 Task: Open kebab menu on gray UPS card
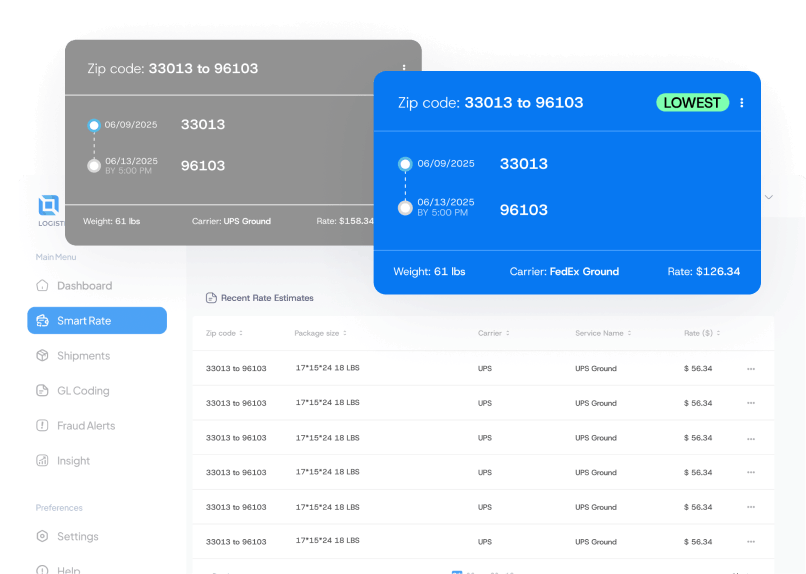click(x=404, y=68)
